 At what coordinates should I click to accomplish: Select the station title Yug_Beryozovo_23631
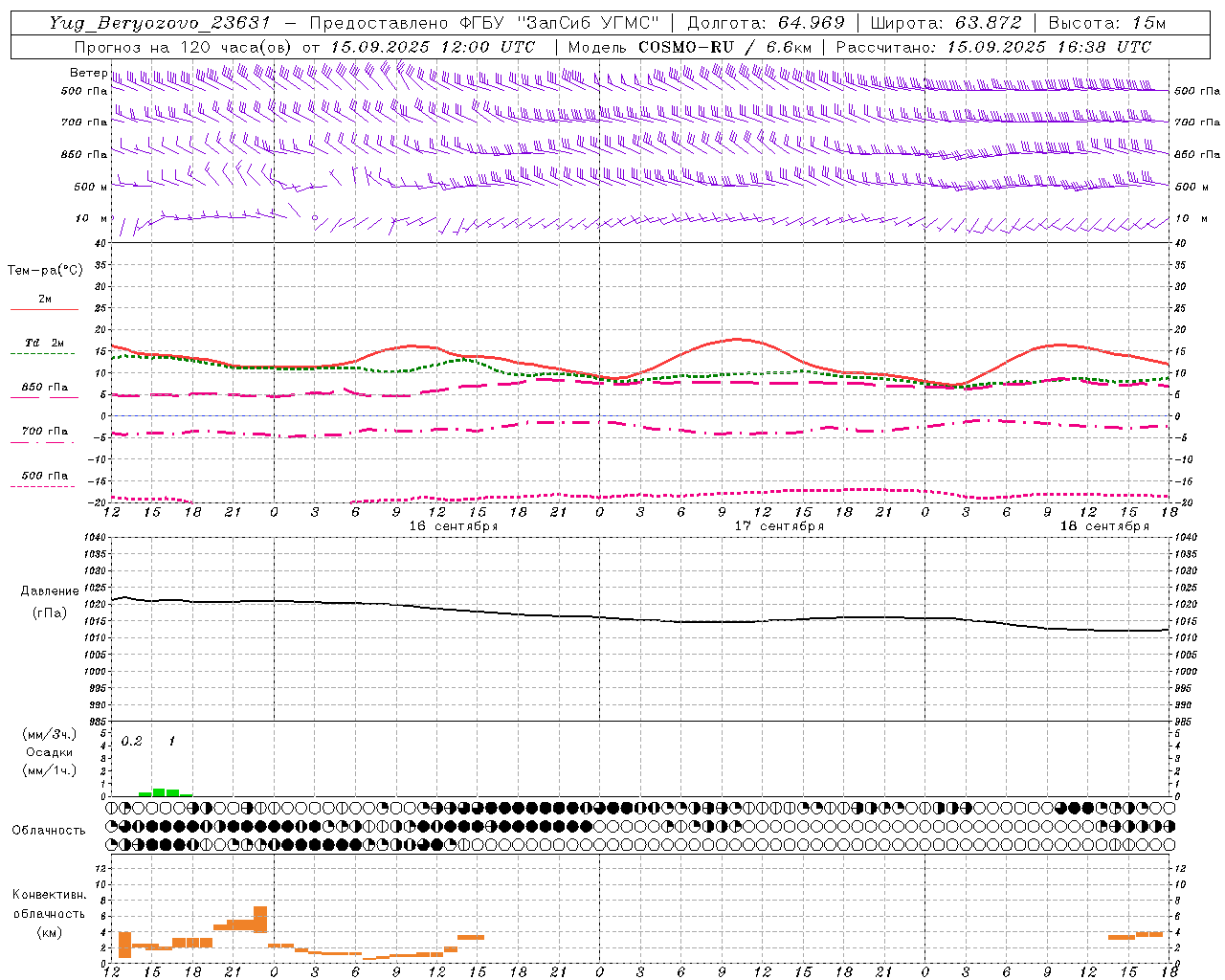(x=160, y=23)
